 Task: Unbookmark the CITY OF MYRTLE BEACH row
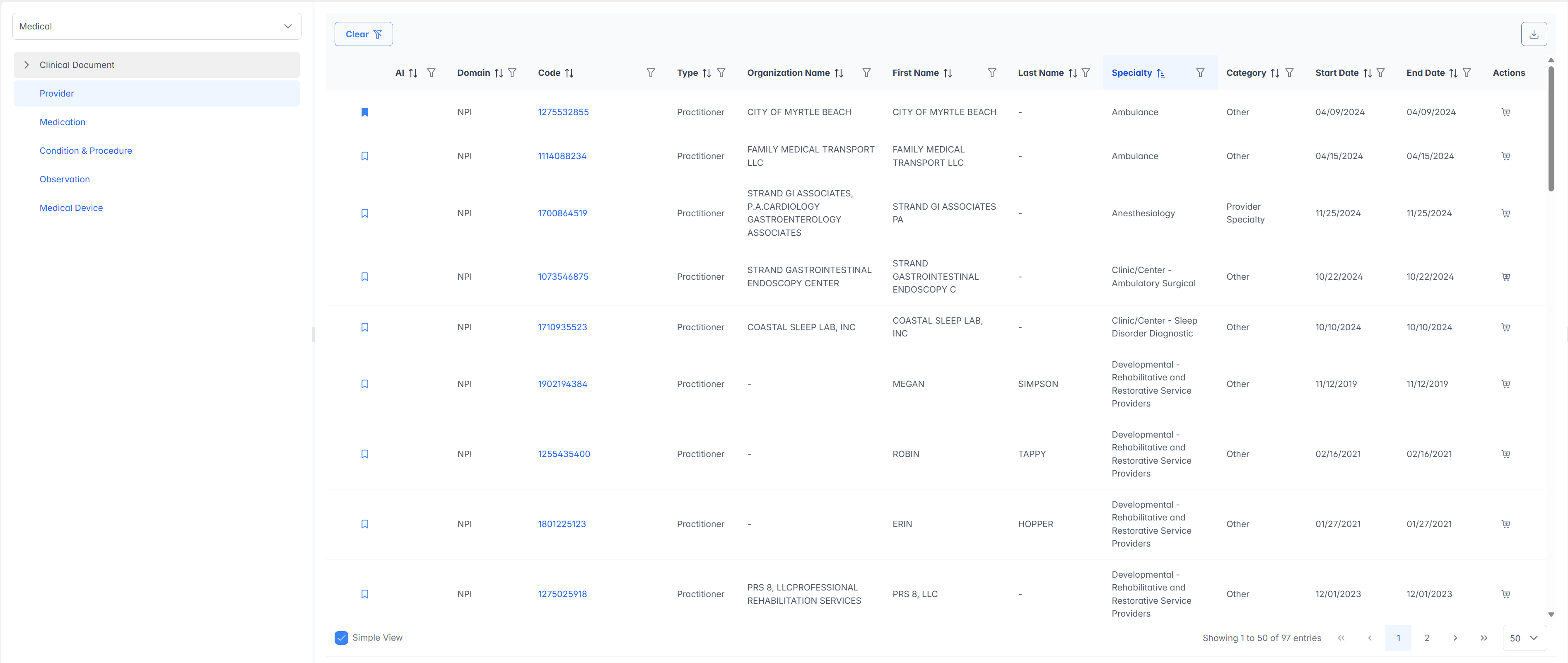point(364,112)
